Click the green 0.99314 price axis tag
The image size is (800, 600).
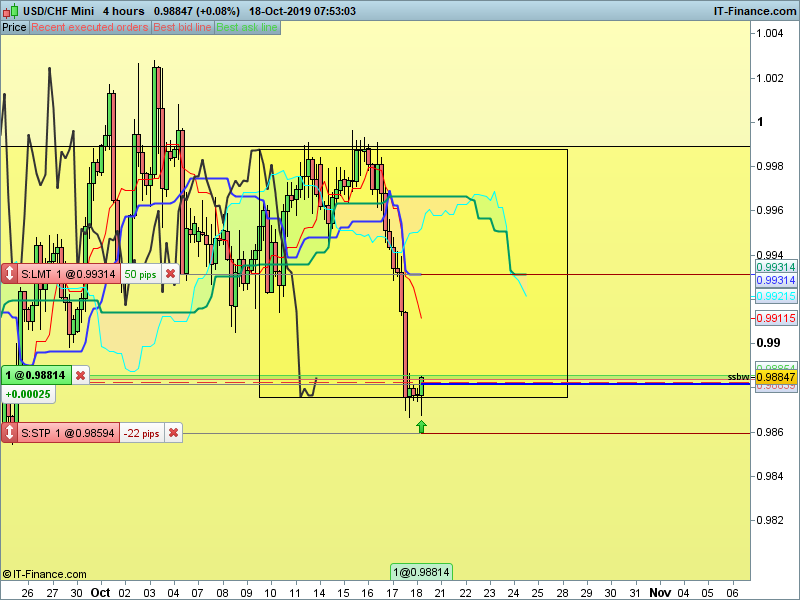point(776,267)
